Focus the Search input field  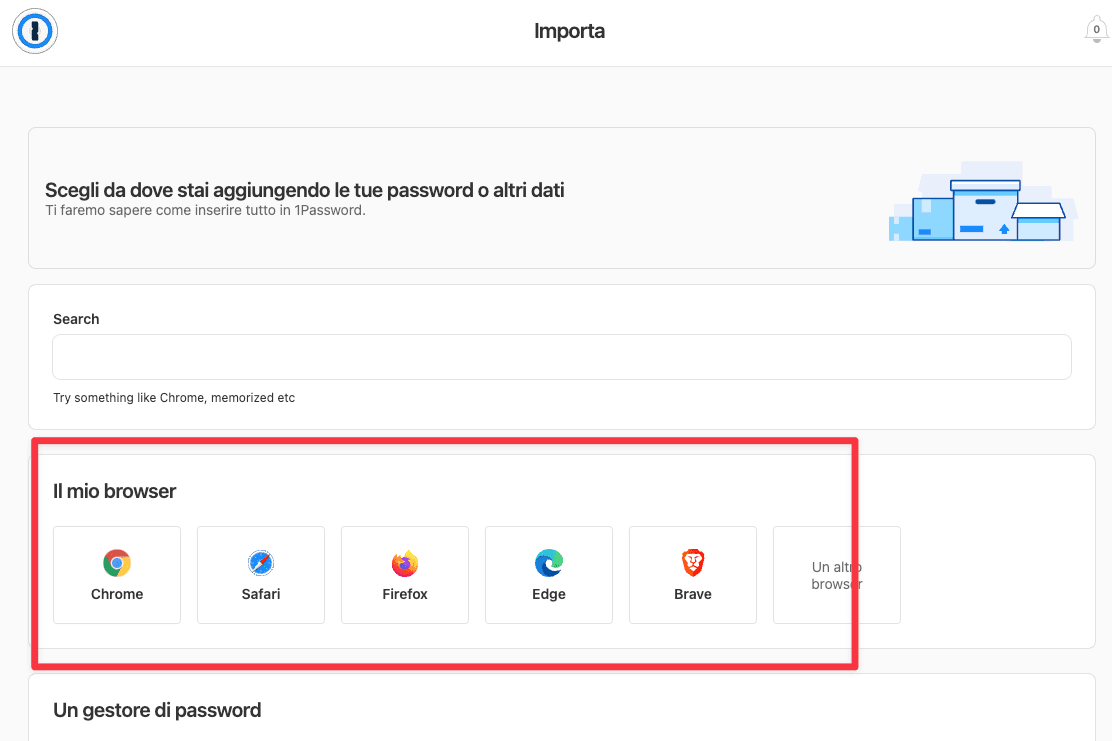coord(562,357)
